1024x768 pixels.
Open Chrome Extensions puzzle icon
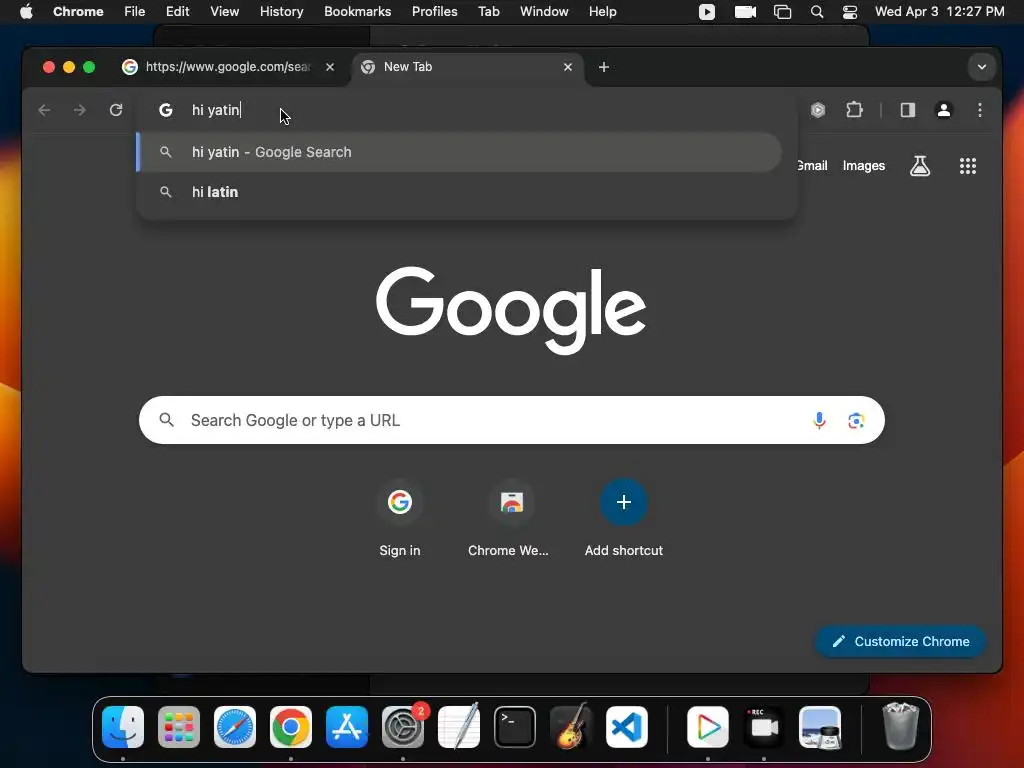[x=854, y=110]
